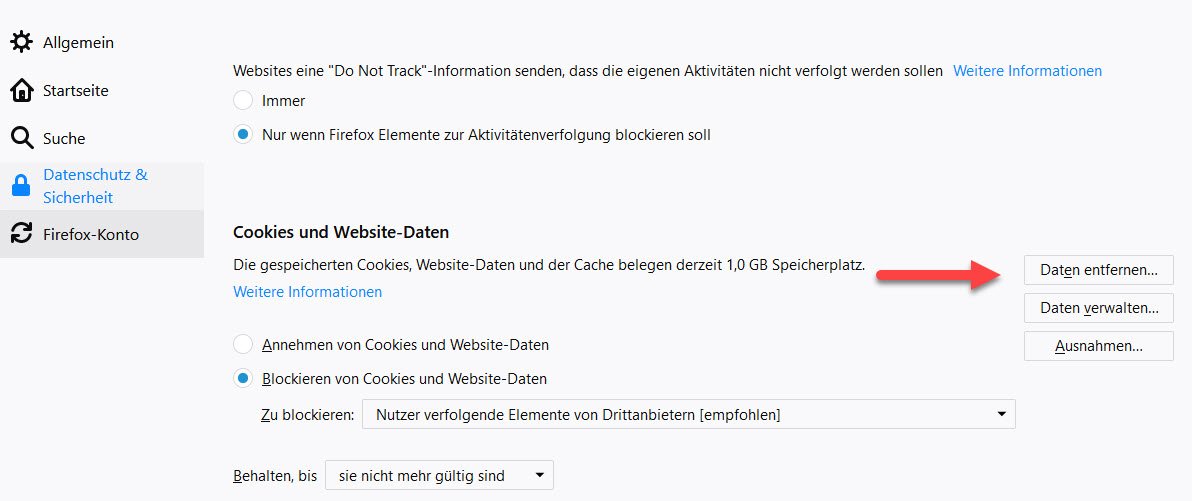Open Cookies section "Weitere Informationen" link
1192x501 pixels.
(x=307, y=292)
